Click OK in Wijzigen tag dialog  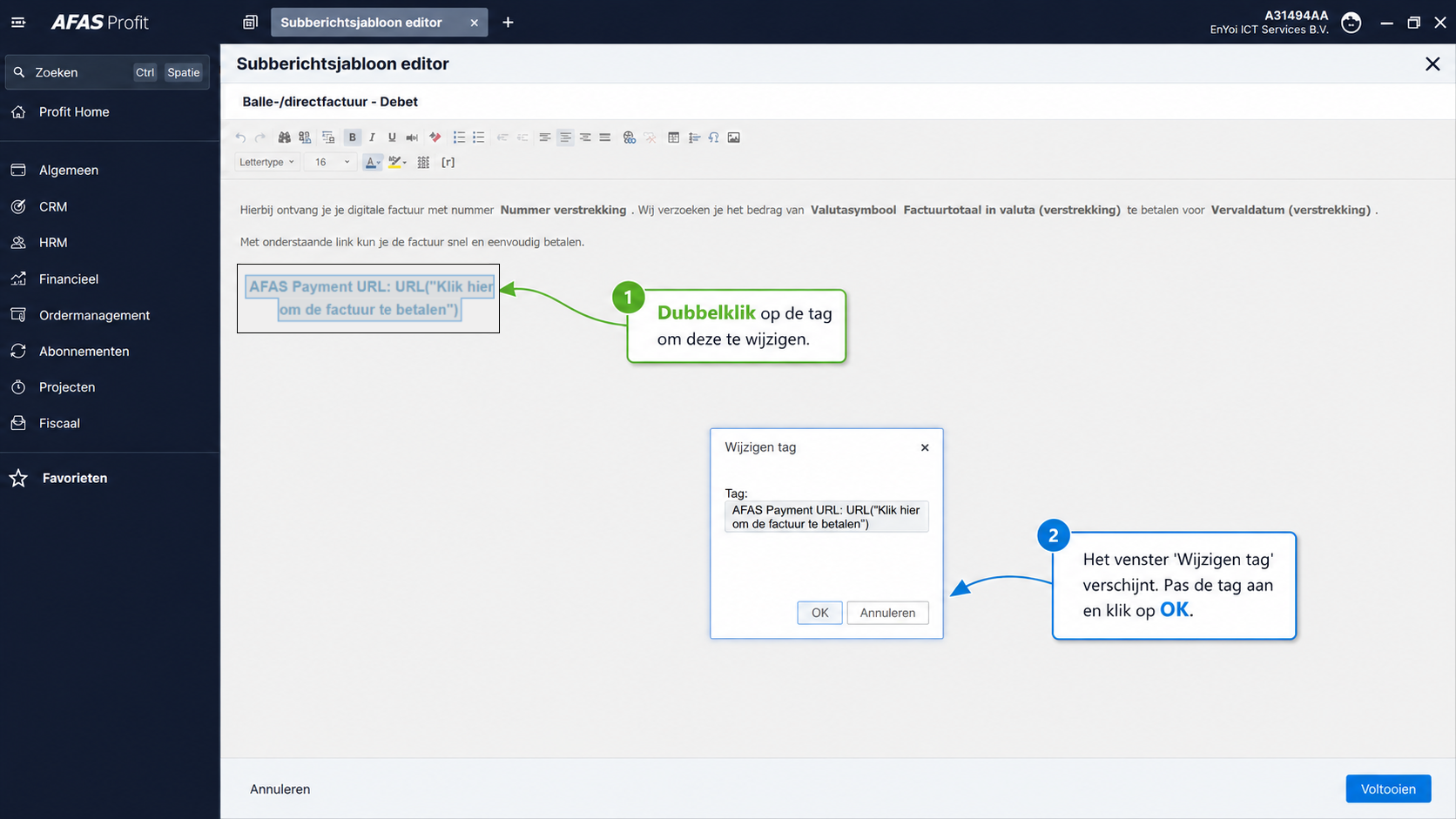pyautogui.click(x=819, y=613)
